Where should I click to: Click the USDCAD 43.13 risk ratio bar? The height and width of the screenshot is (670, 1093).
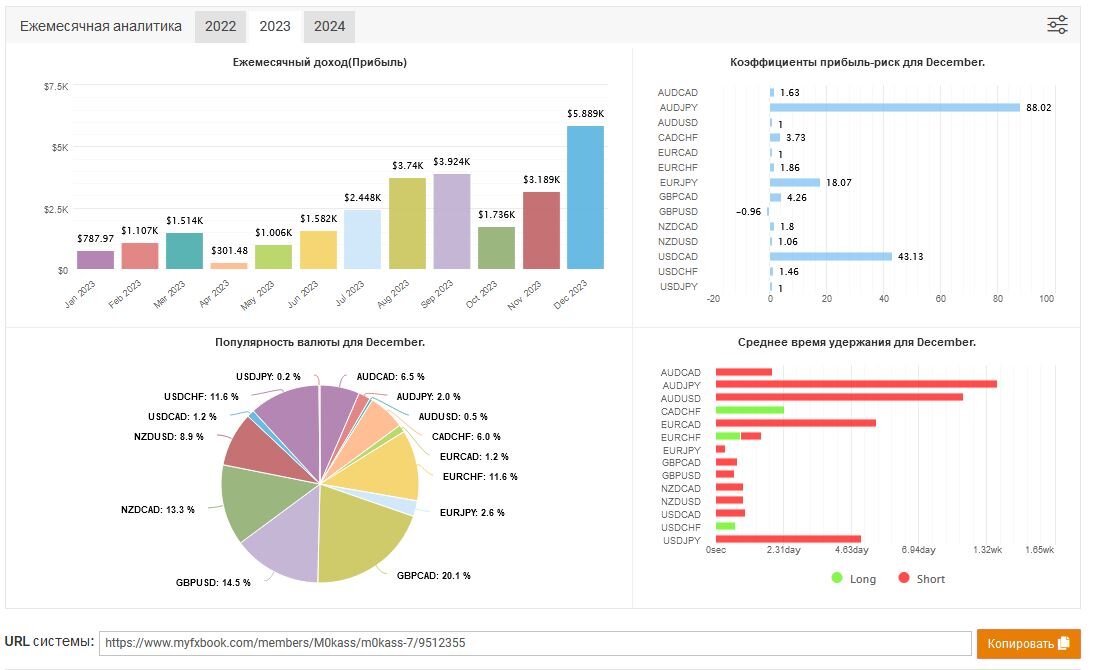pyautogui.click(x=831, y=257)
